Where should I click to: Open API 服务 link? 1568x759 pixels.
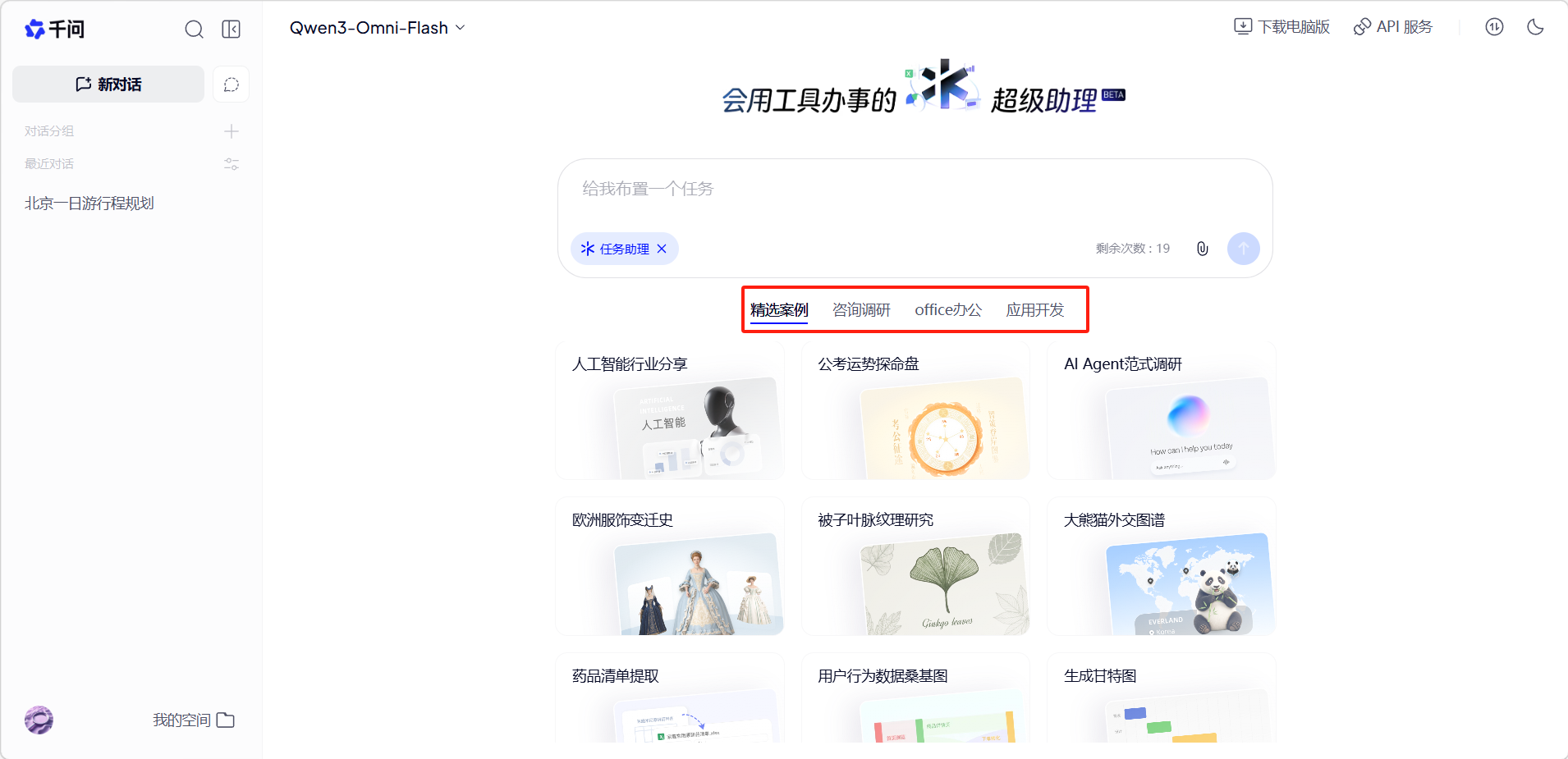1393,27
